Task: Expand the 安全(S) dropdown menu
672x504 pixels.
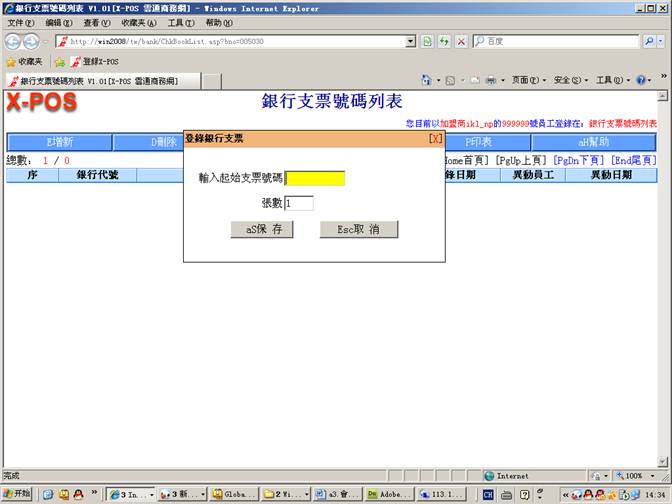Action: [571, 80]
